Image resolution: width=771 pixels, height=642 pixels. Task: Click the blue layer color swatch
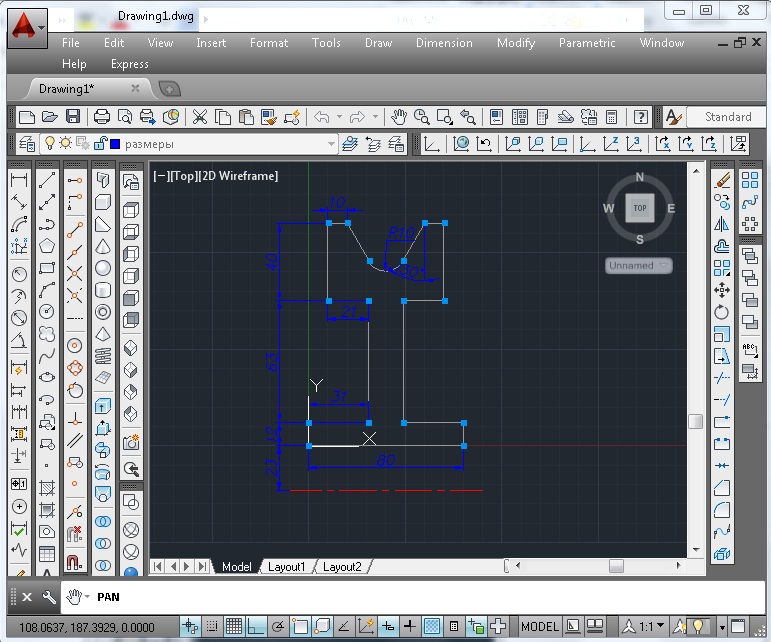pos(115,144)
